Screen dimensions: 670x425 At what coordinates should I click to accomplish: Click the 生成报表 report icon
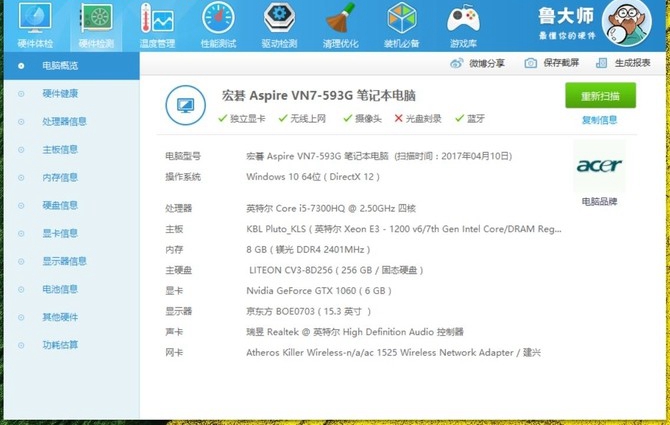pos(601,63)
